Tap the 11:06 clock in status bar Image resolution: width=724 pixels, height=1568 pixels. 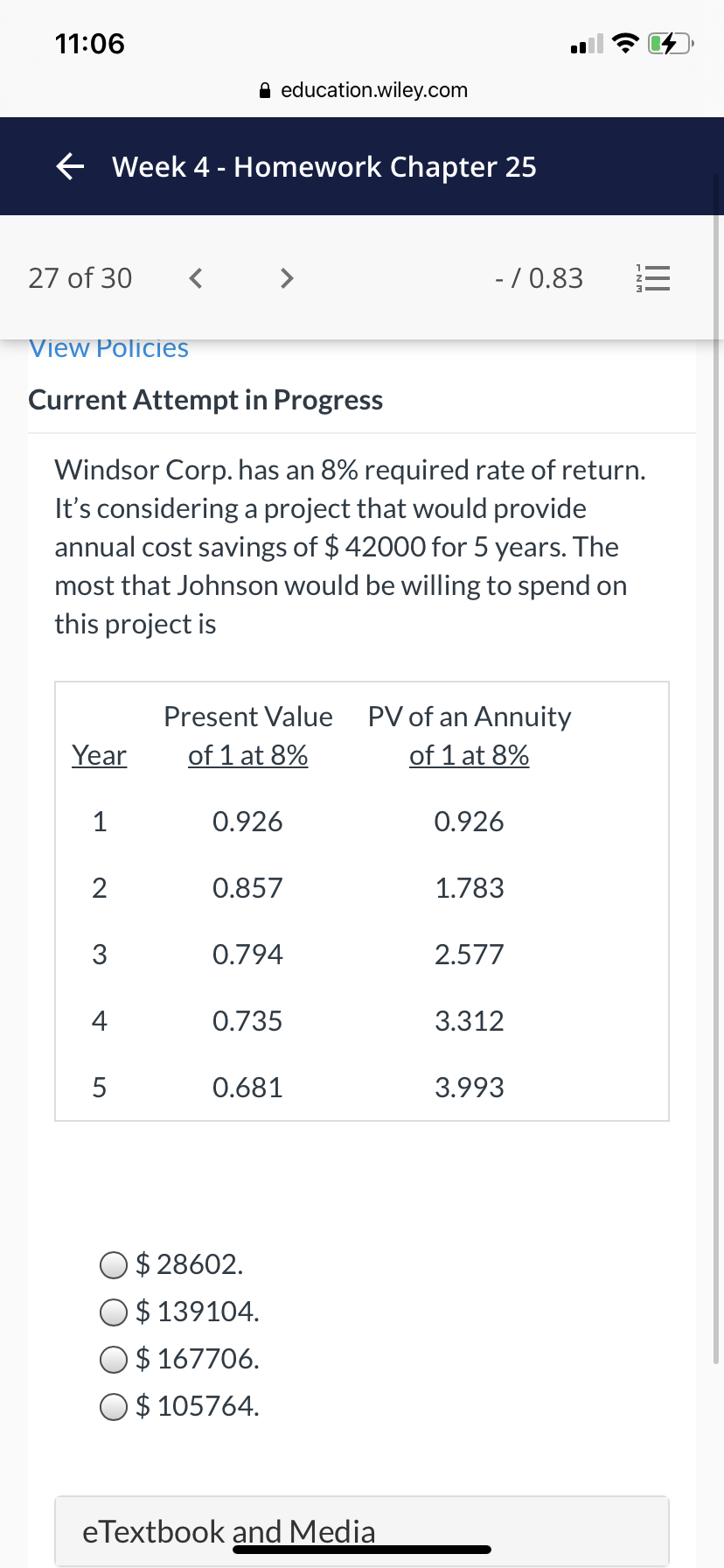click(x=90, y=43)
